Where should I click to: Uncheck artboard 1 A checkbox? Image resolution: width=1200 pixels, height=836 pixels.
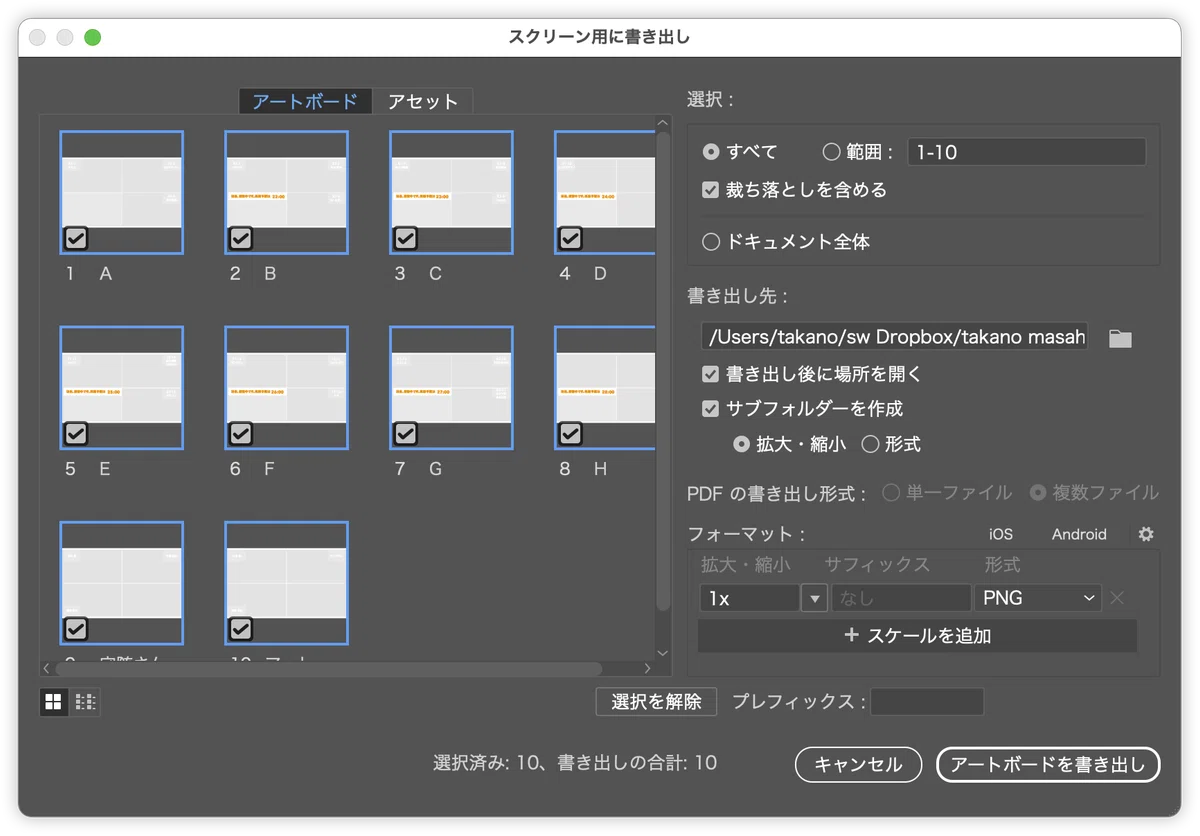click(76, 238)
